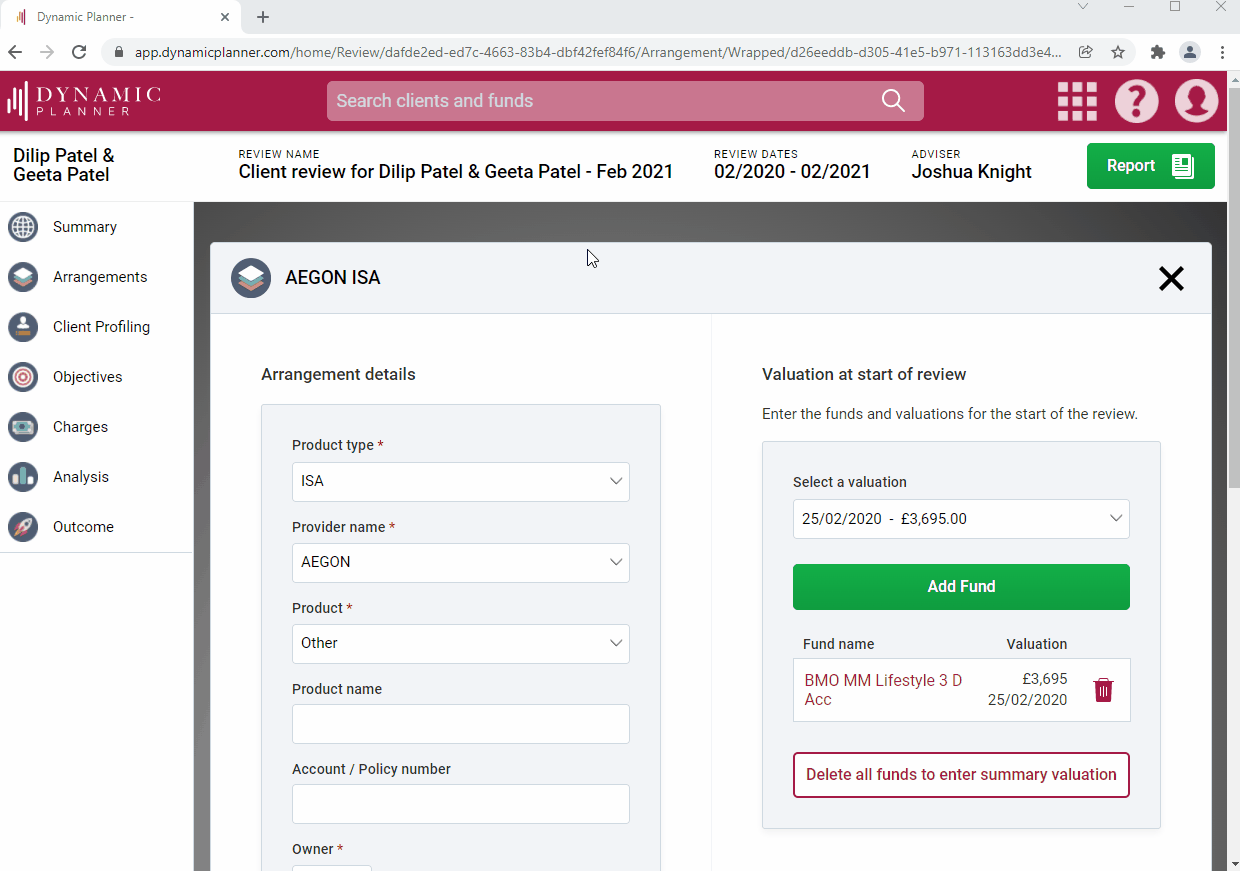Go back in browser history
Image resolution: width=1240 pixels, height=871 pixels.
click(15, 52)
